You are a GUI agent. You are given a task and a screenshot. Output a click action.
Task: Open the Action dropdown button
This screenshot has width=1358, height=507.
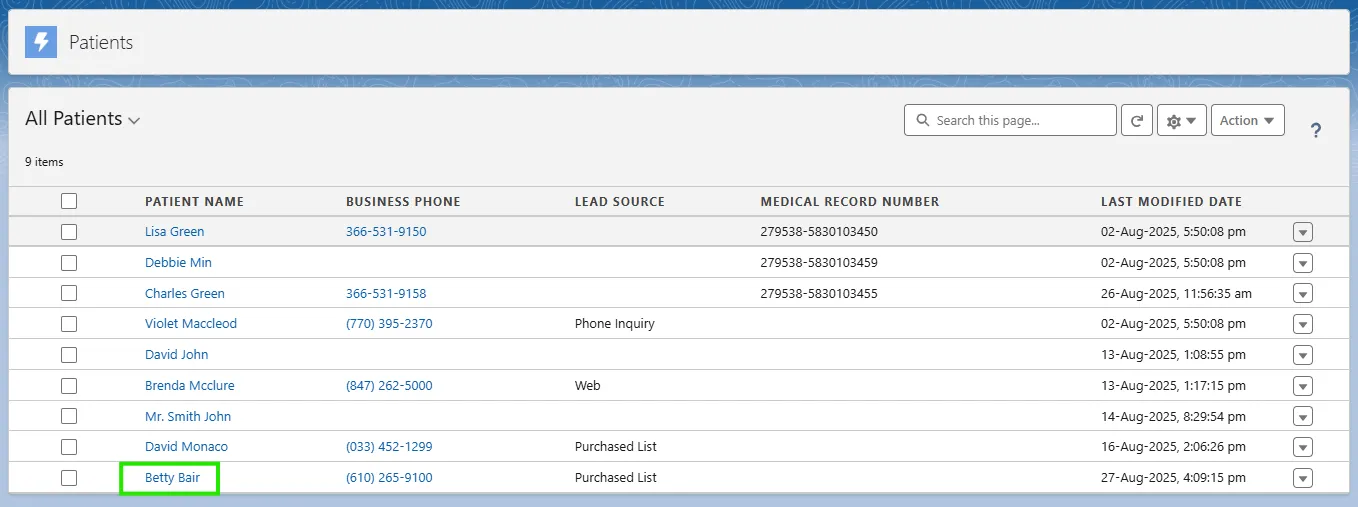point(1247,120)
